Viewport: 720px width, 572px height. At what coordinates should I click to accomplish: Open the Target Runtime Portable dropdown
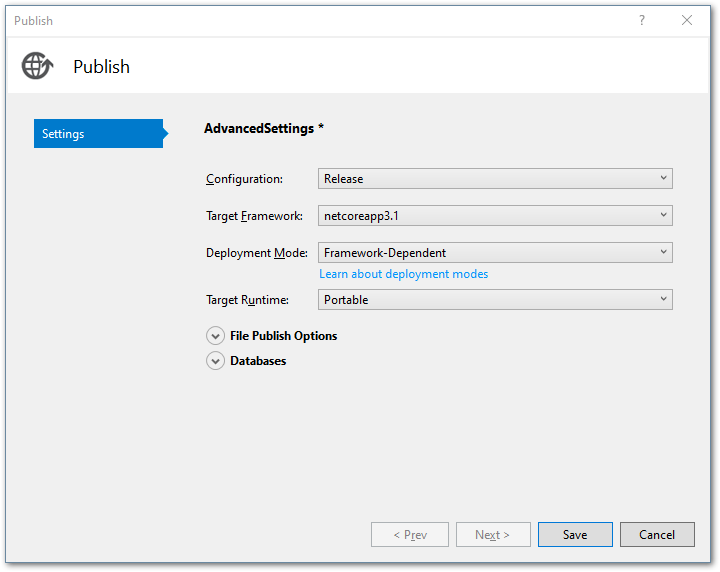coord(495,299)
